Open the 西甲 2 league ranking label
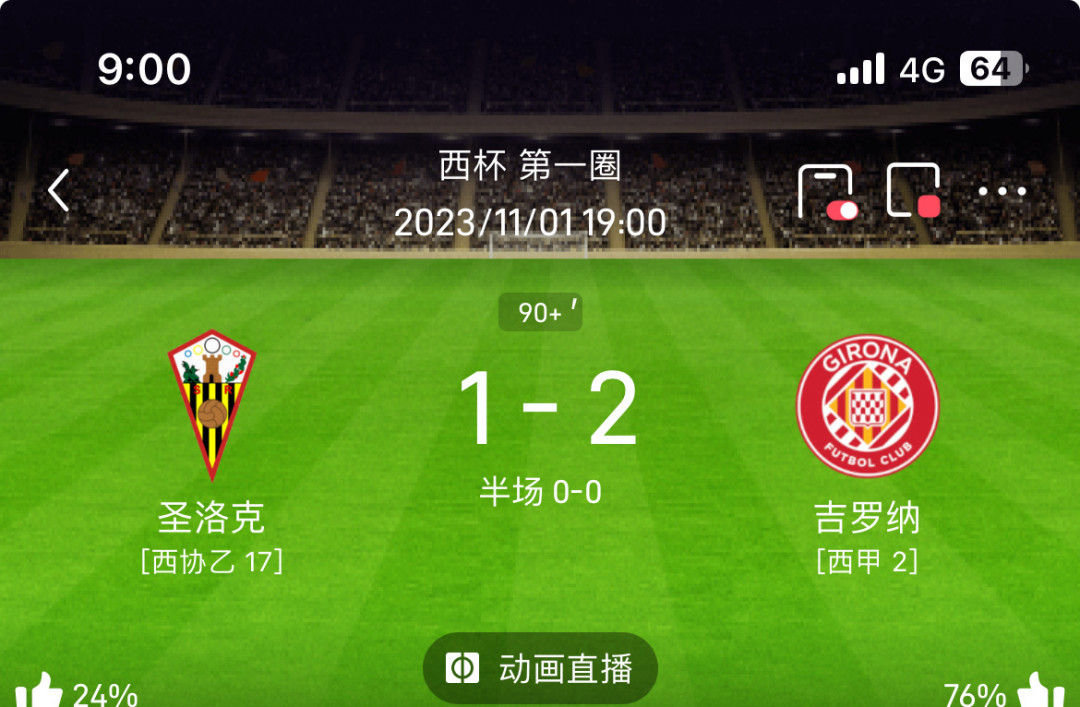The width and height of the screenshot is (1080, 707). [x=867, y=562]
